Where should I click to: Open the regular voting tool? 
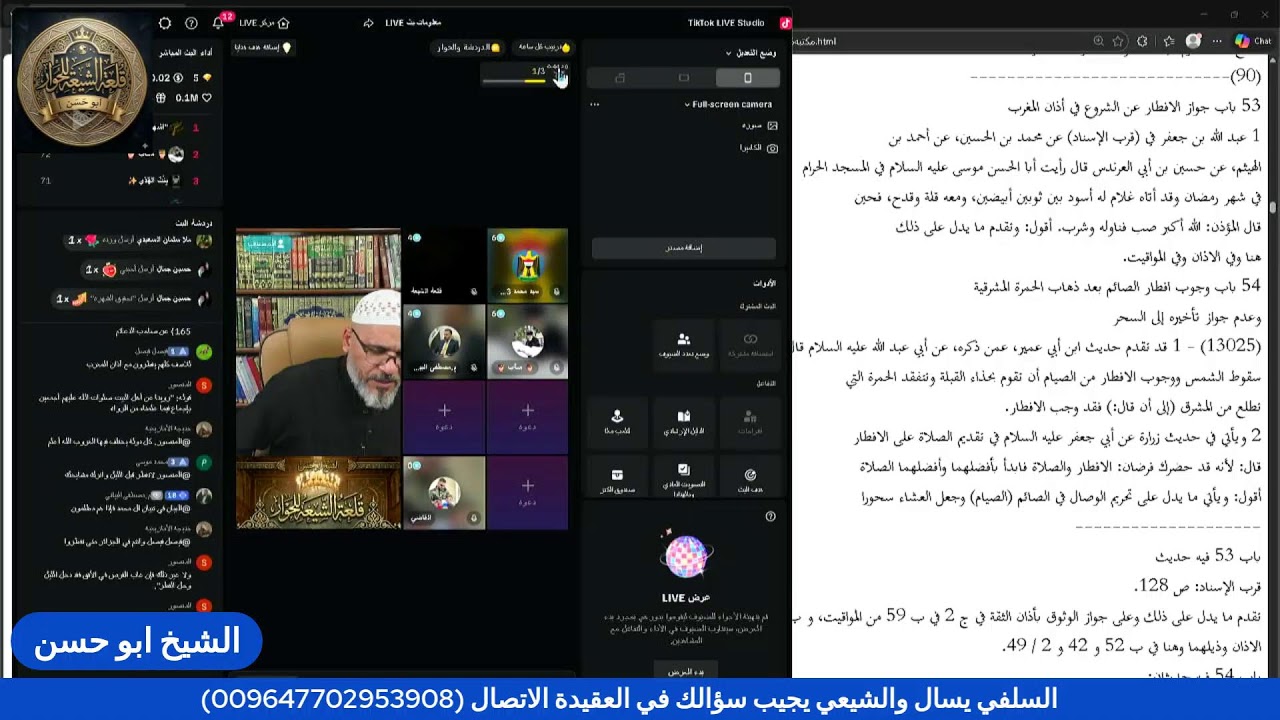tap(684, 479)
